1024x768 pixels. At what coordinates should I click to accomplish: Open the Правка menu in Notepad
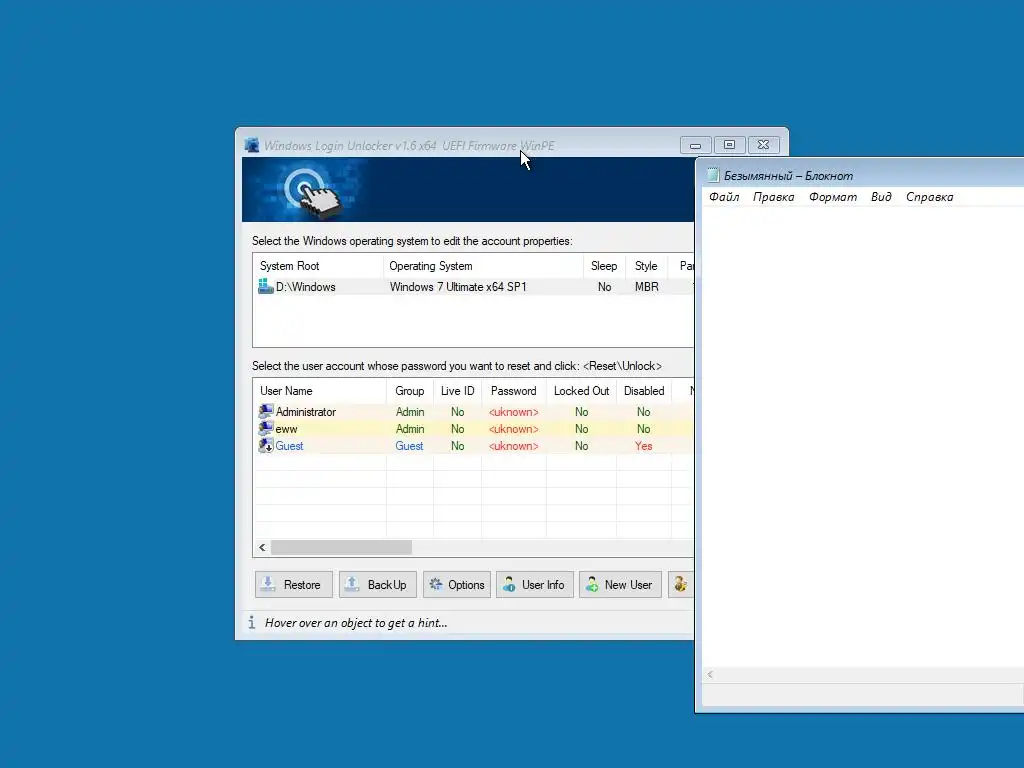pyautogui.click(x=774, y=197)
